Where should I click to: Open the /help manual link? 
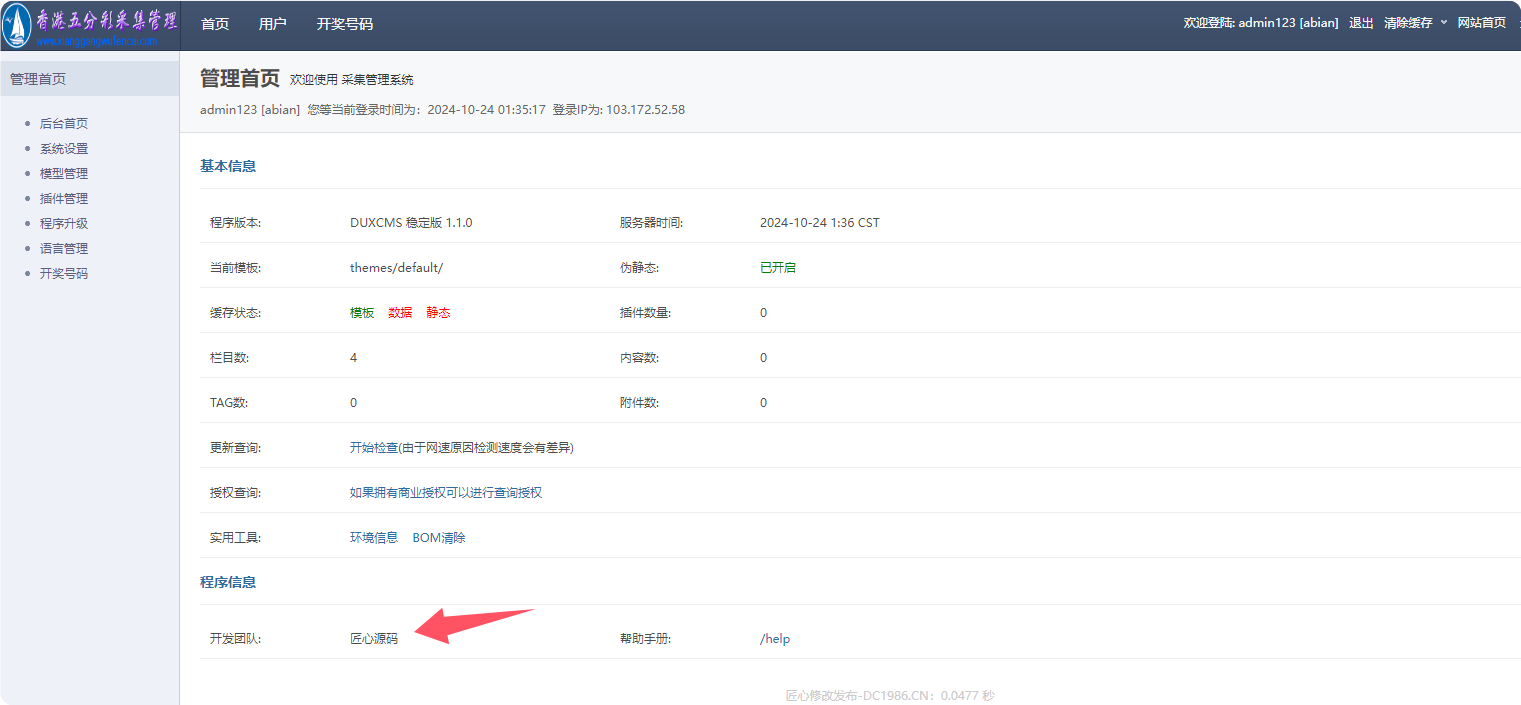(x=775, y=639)
